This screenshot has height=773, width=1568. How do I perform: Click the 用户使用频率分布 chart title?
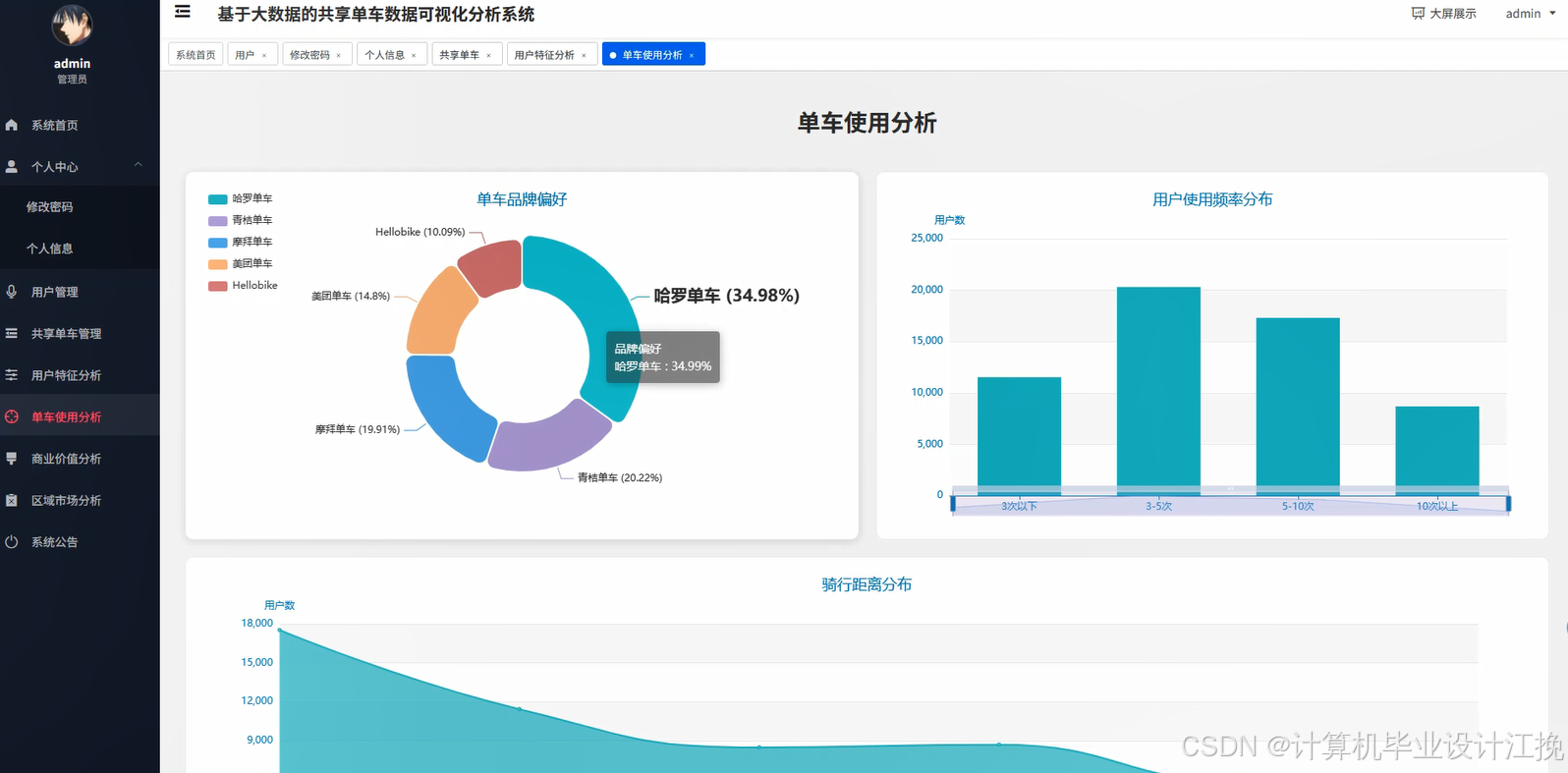click(1212, 199)
